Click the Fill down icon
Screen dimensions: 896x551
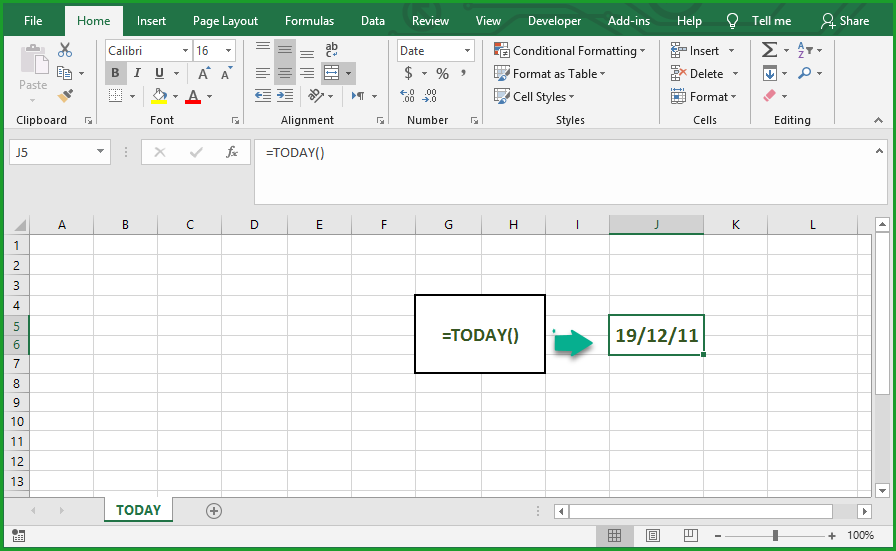coord(770,73)
